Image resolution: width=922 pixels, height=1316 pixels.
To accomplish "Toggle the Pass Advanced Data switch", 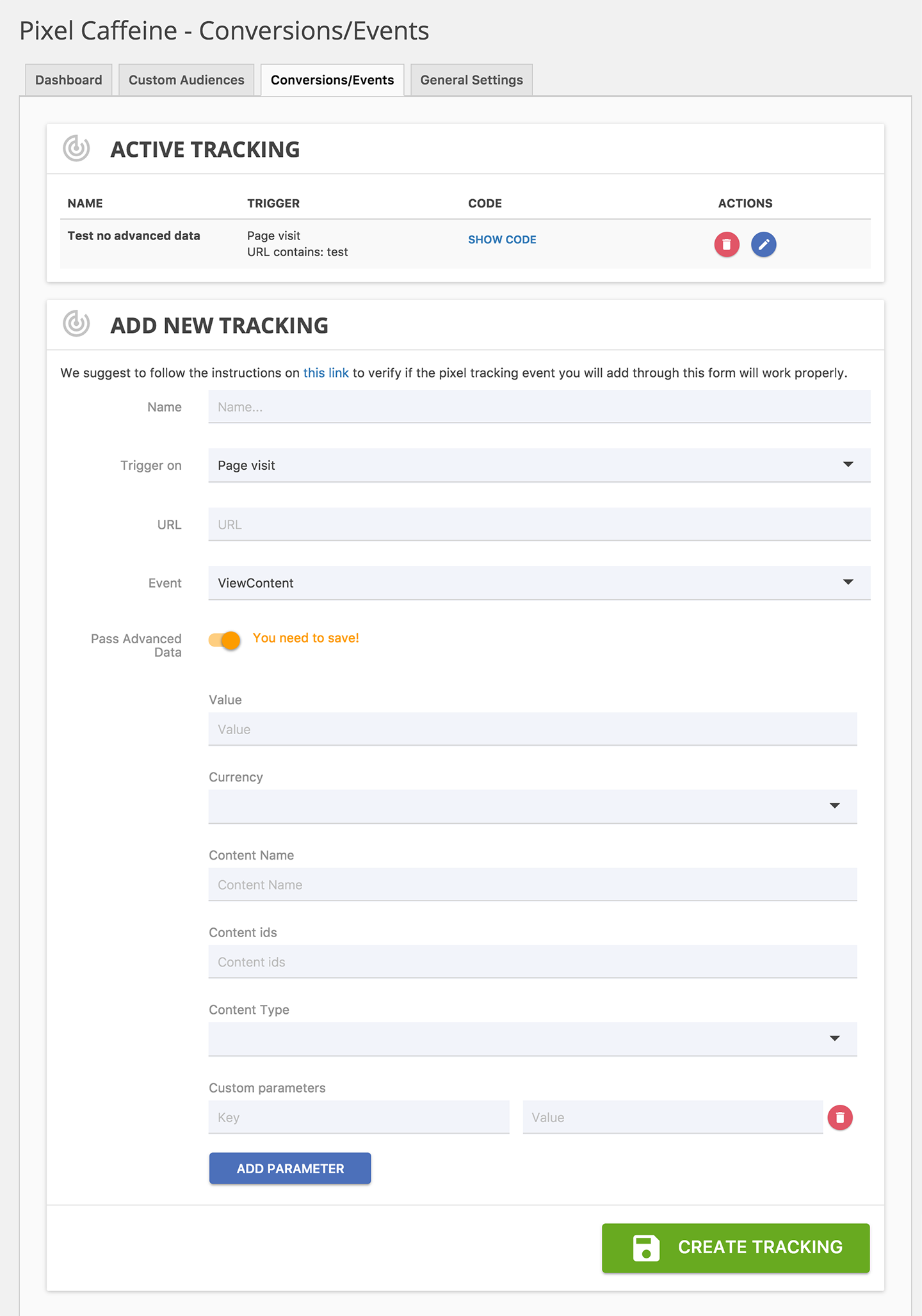I will click(225, 640).
